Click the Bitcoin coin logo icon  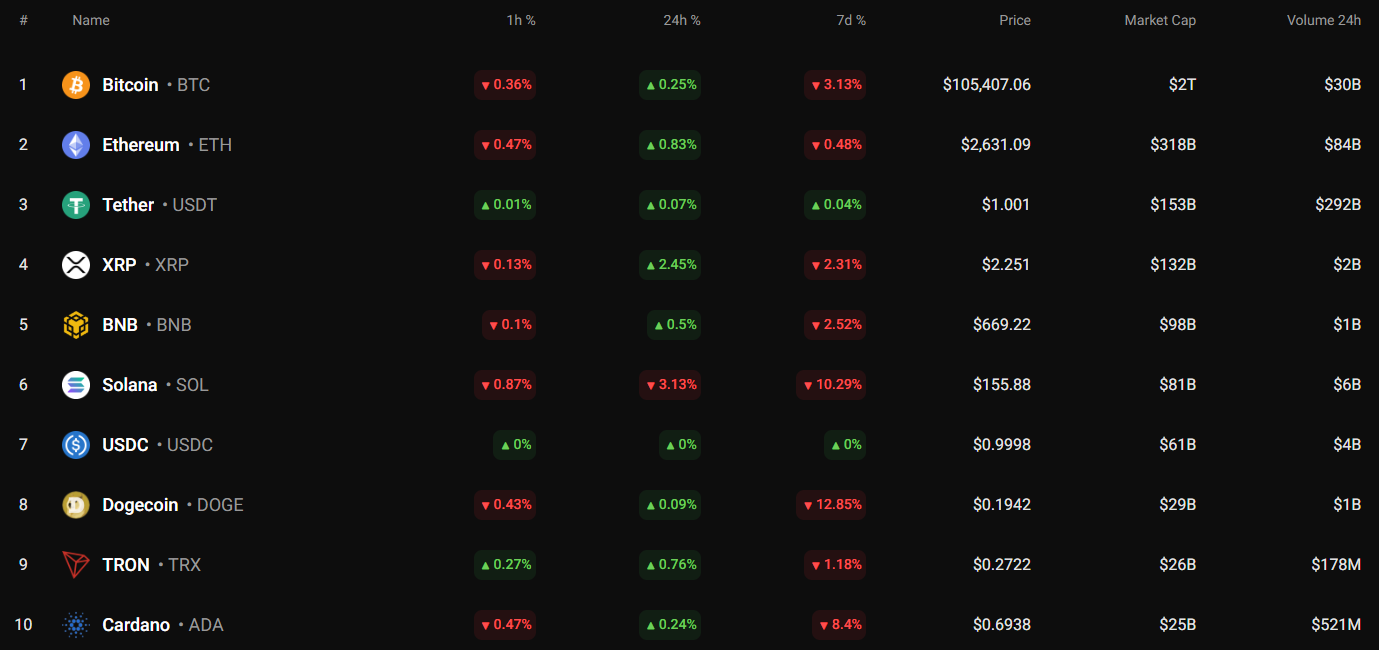76,85
